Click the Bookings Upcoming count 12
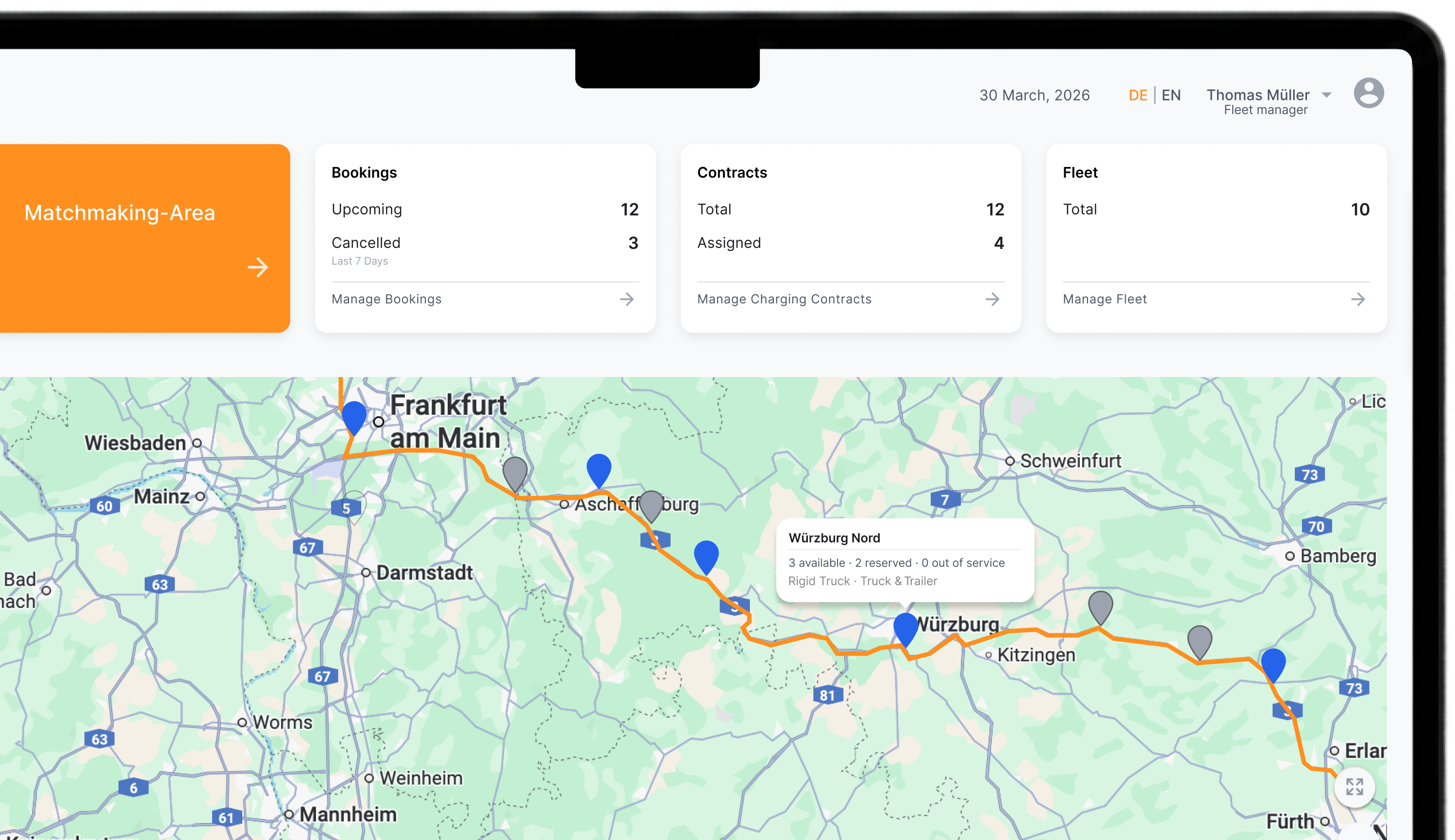This screenshot has width=1455, height=840. pyautogui.click(x=629, y=210)
